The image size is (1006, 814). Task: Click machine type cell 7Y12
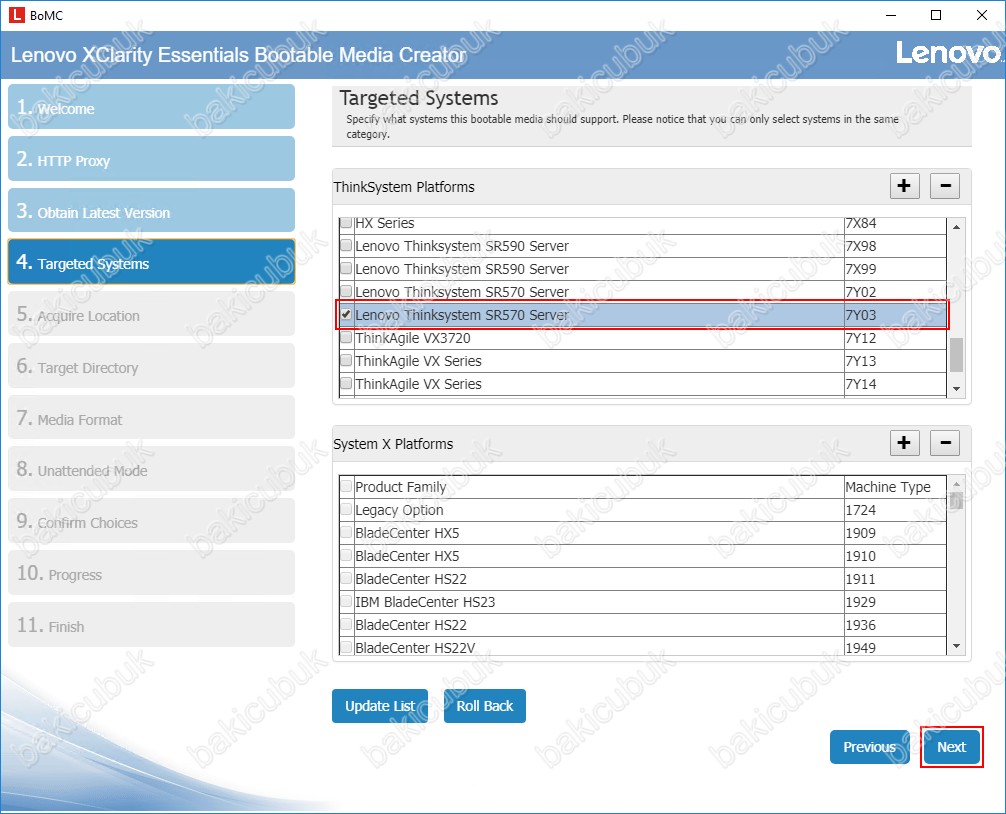pos(895,338)
